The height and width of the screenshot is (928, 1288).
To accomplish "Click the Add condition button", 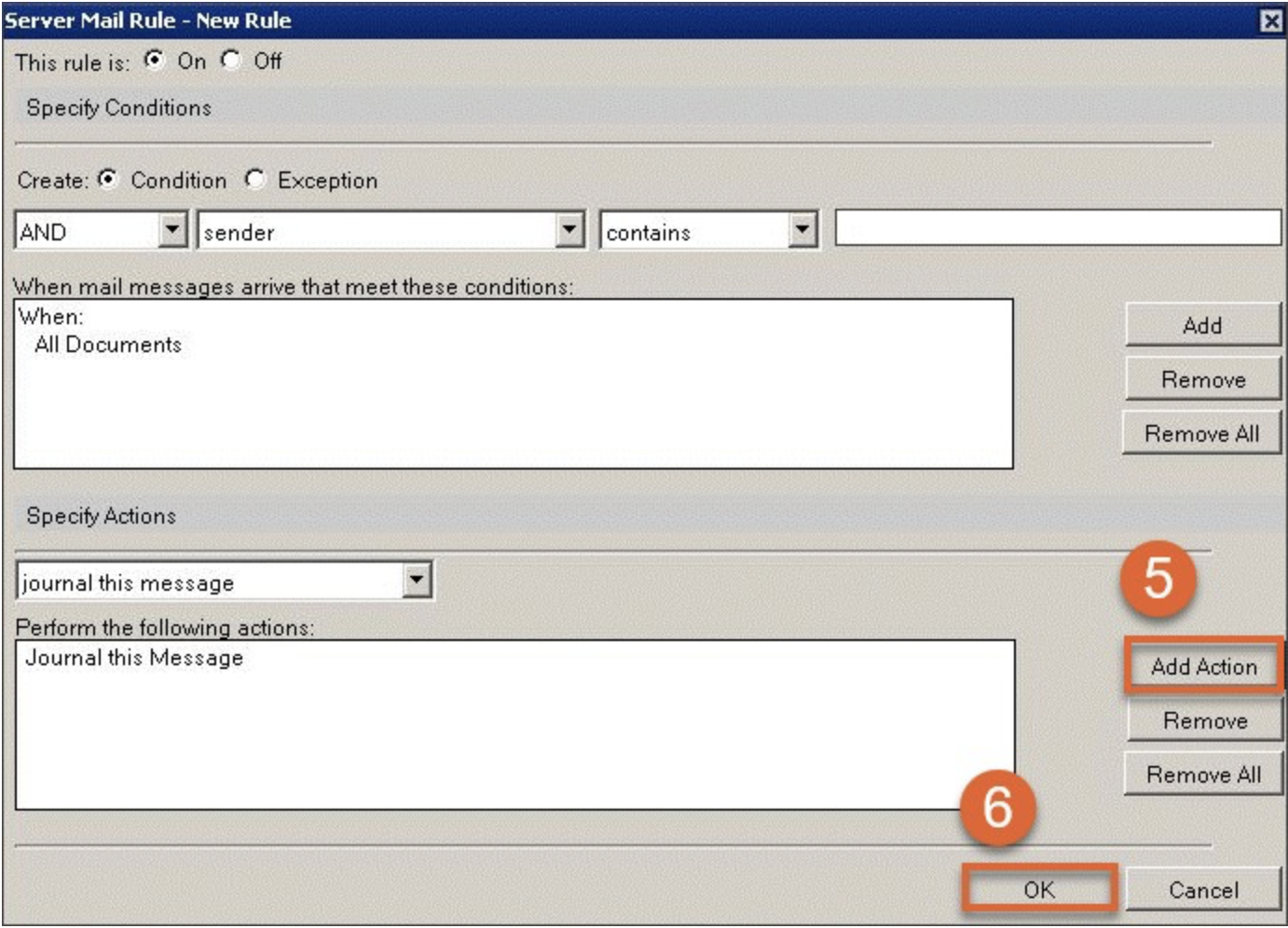I will [x=1202, y=325].
